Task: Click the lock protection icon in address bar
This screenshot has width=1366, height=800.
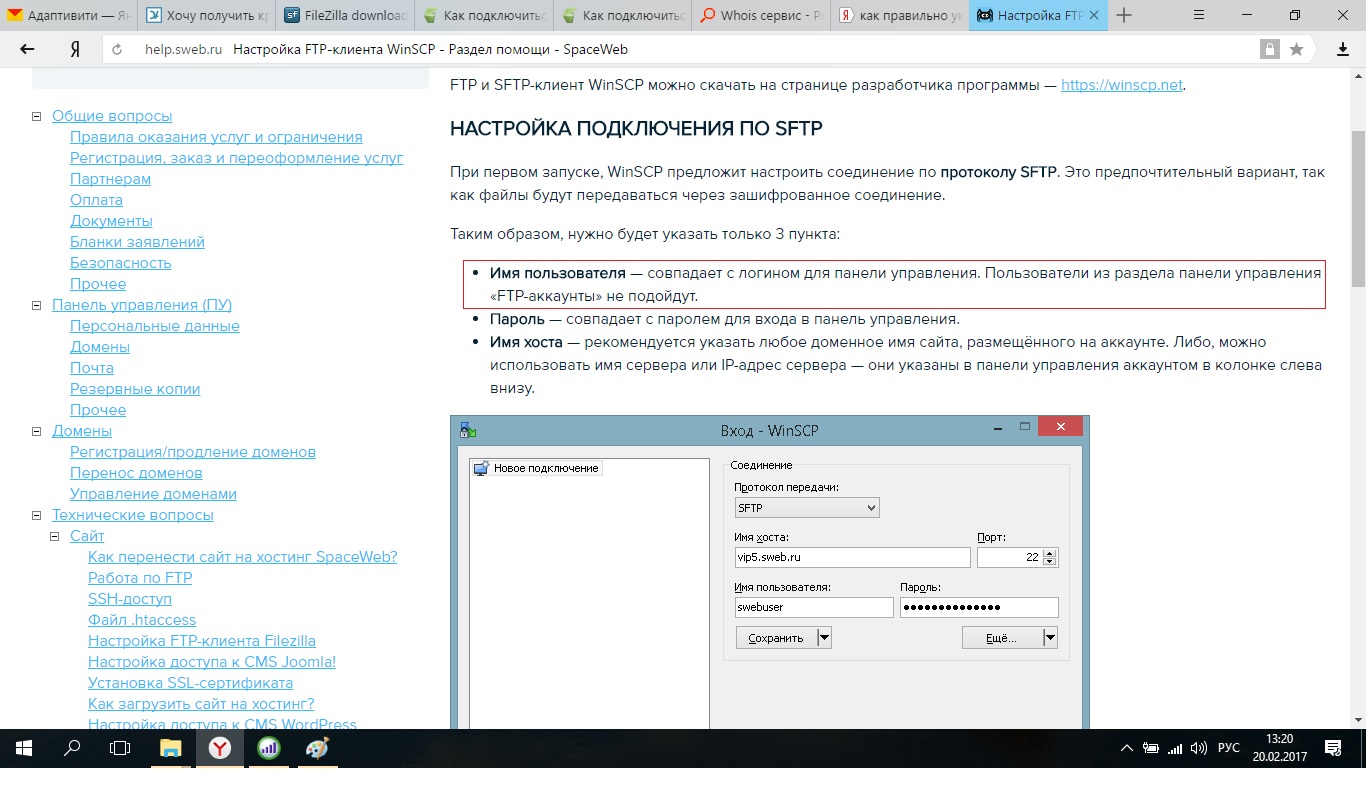Action: click(x=1270, y=49)
